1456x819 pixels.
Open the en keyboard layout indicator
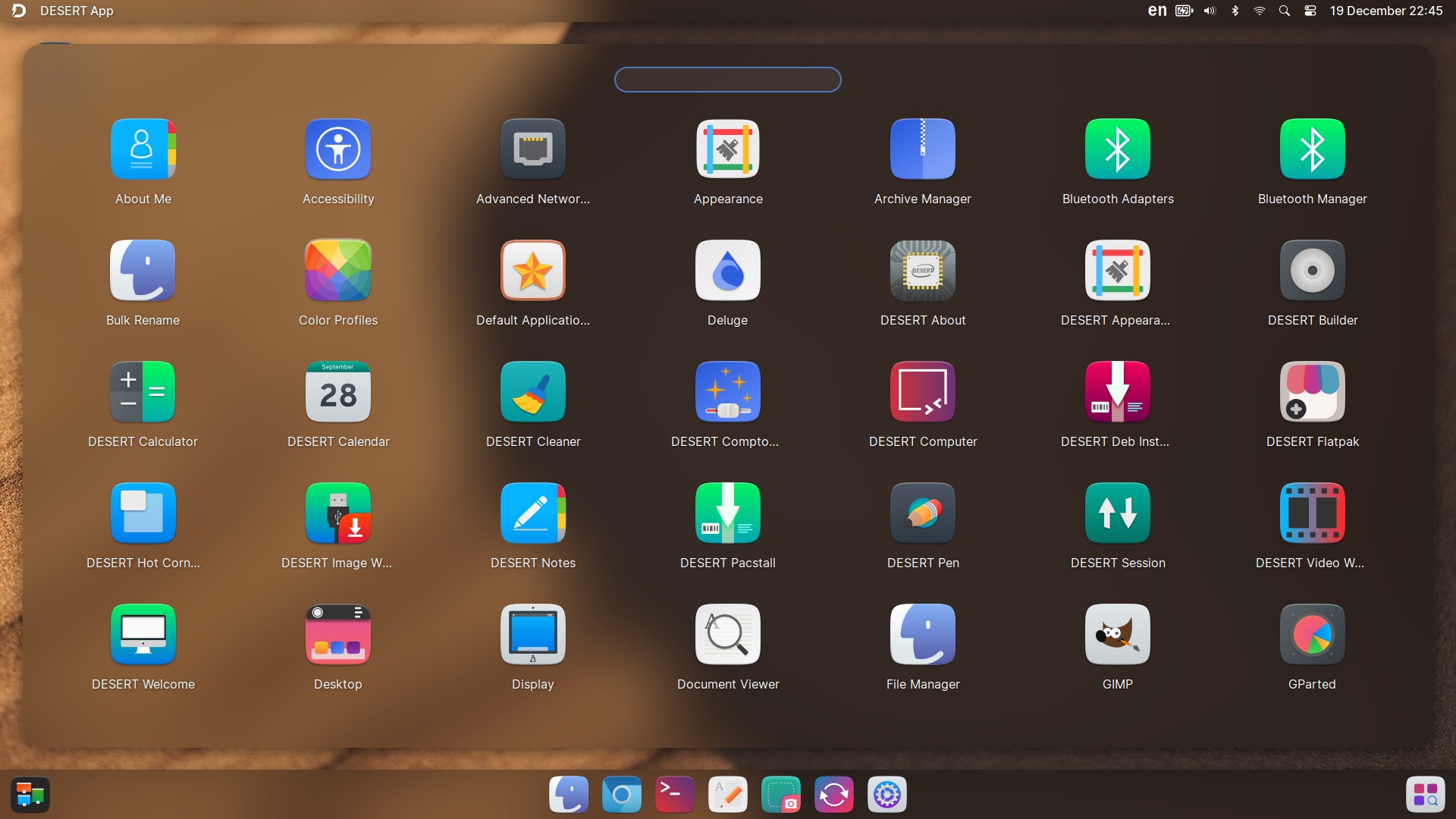1156,11
